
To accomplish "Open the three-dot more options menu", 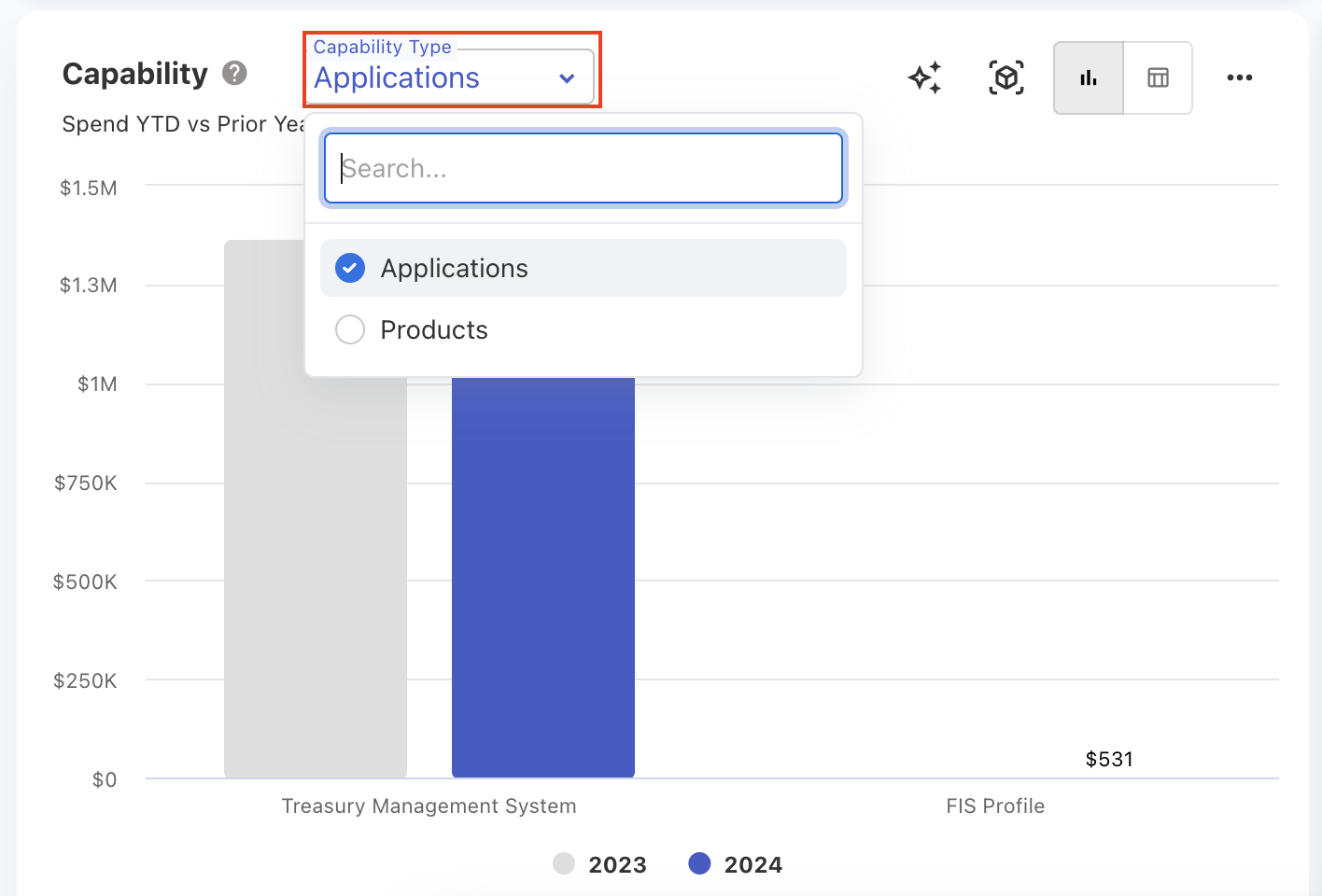I will click(x=1239, y=77).
